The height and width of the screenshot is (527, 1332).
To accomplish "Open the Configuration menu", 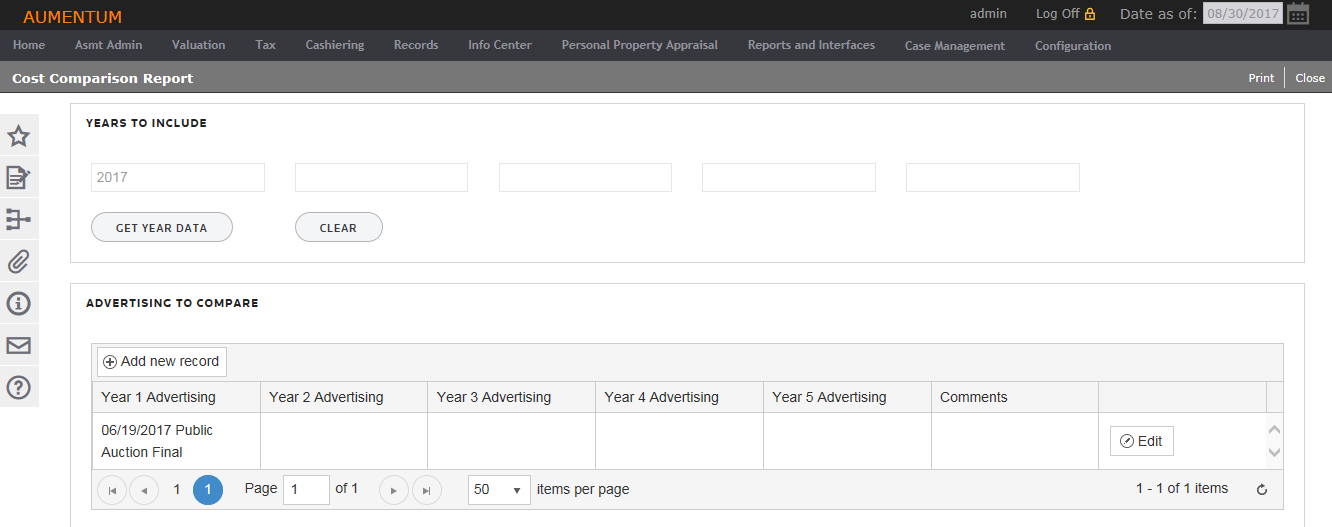I will click(x=1073, y=46).
